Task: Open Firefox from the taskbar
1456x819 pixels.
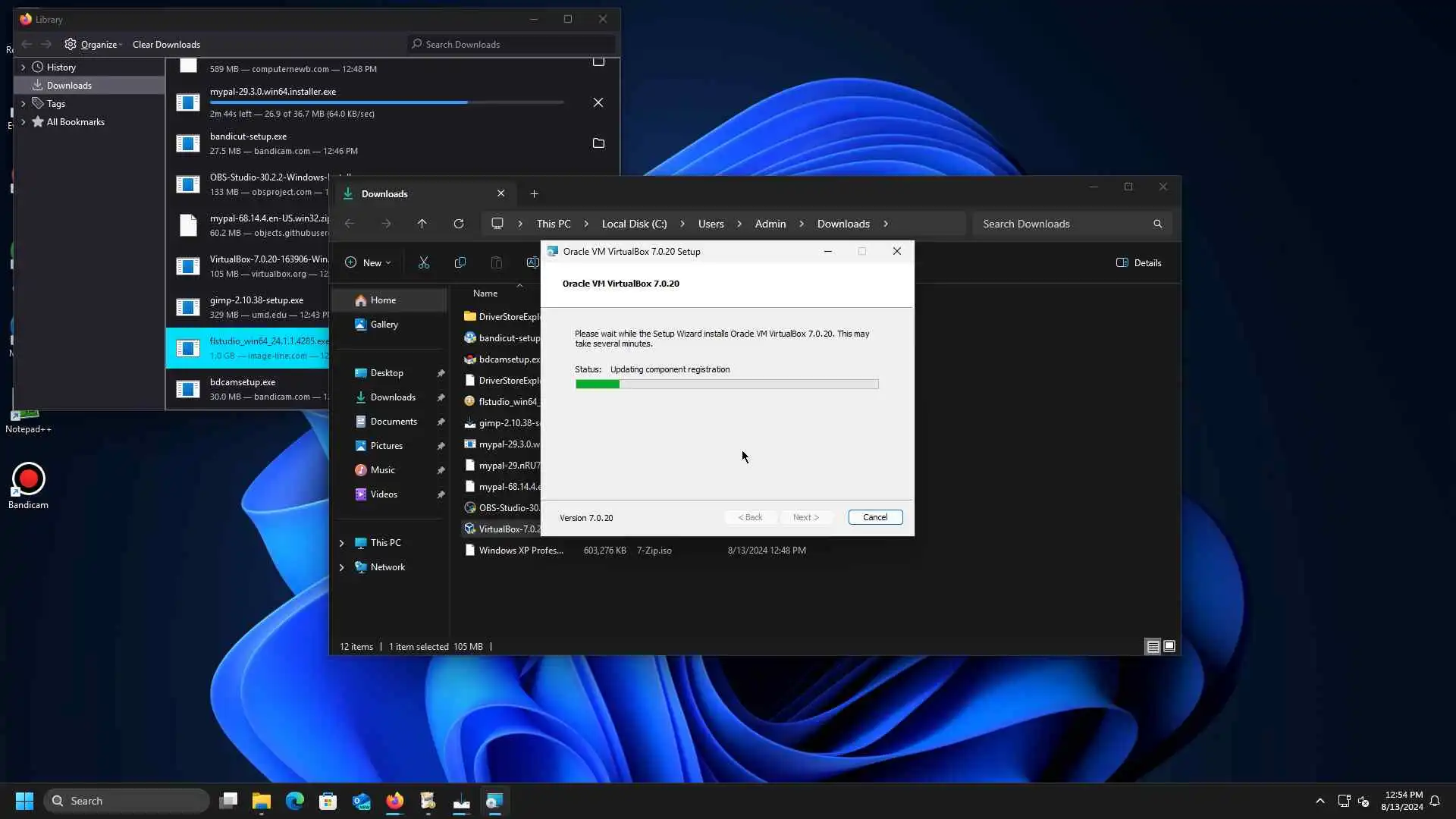Action: 394,801
